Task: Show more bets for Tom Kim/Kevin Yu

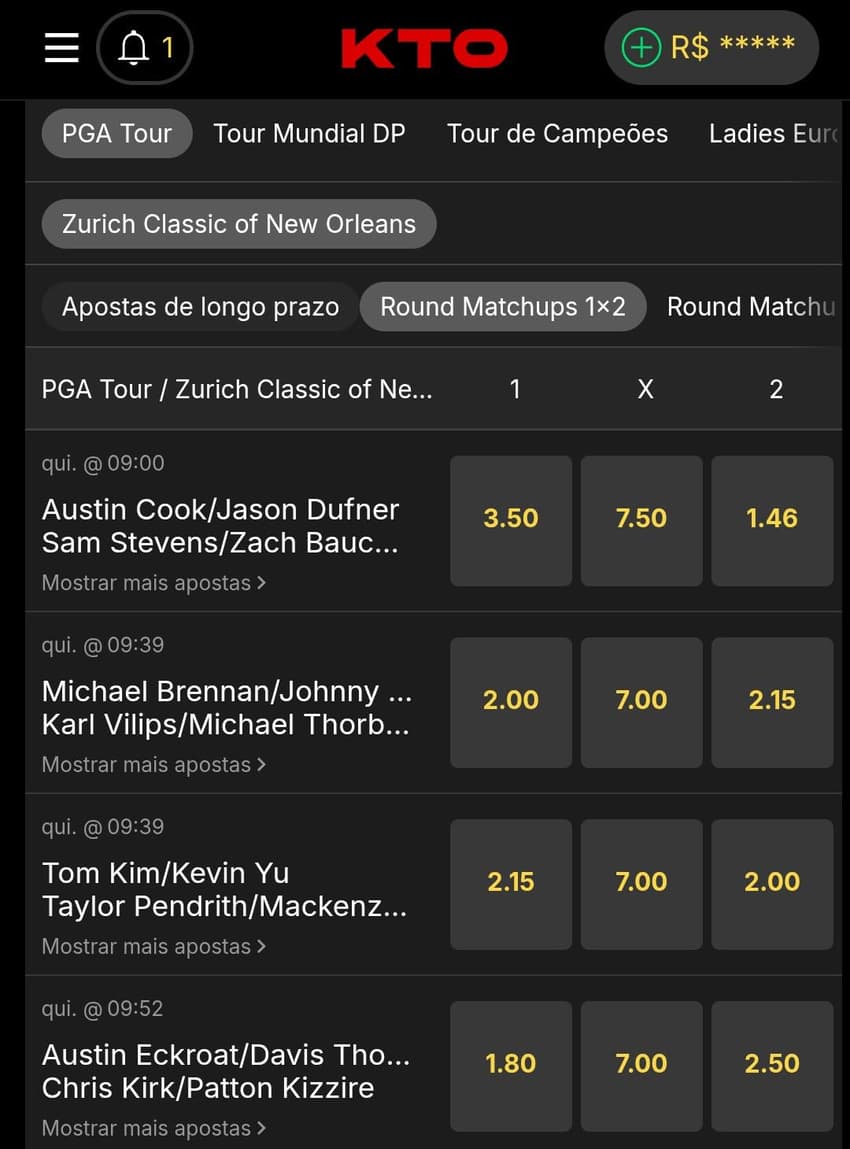Action: [154, 947]
